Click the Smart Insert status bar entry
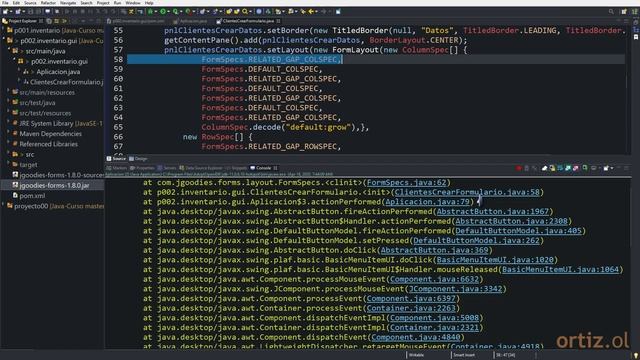The width and height of the screenshot is (640, 360). click(464, 355)
